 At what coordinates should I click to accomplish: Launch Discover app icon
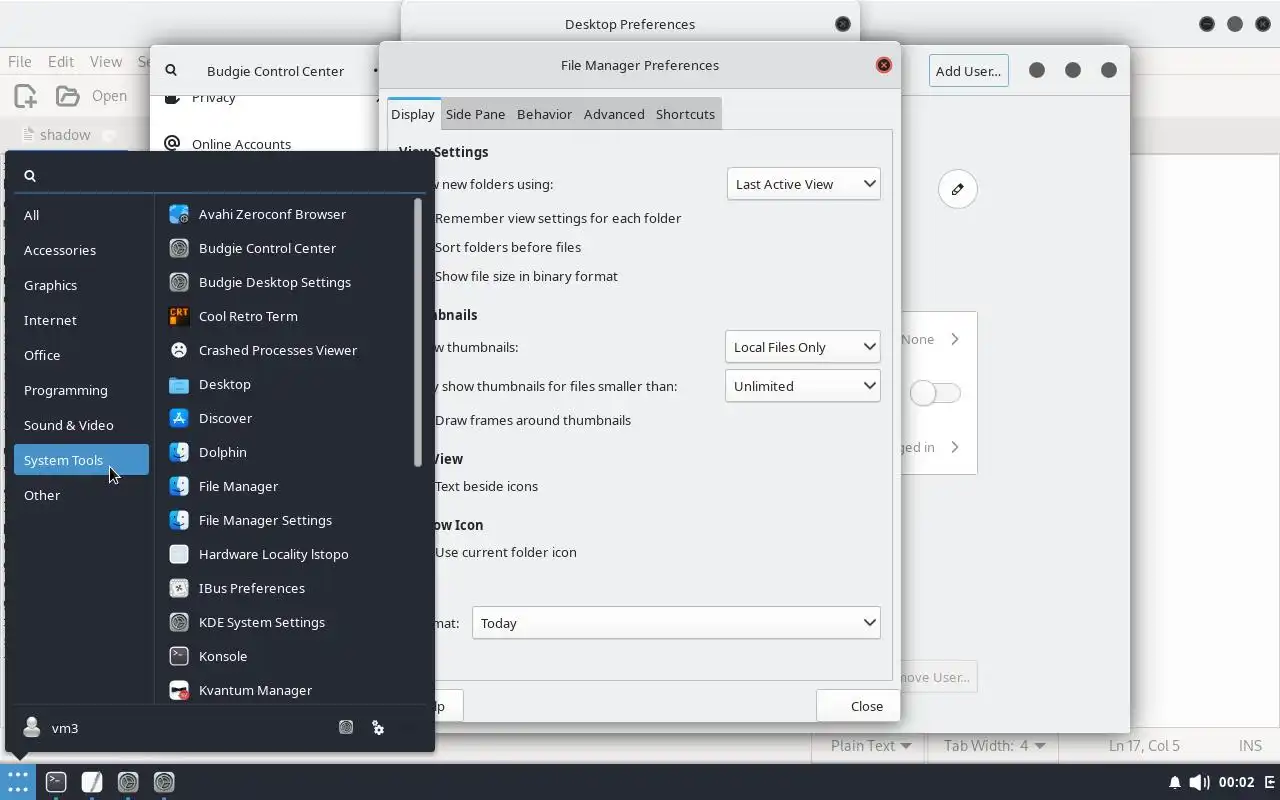pyautogui.click(x=179, y=418)
